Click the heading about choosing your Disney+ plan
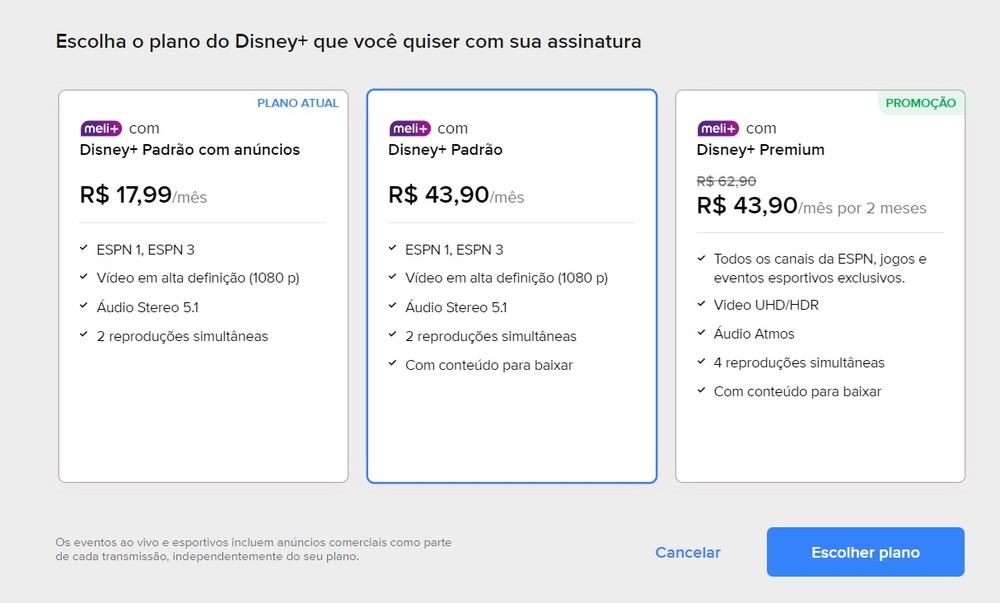Image resolution: width=1000 pixels, height=603 pixels. (350, 42)
